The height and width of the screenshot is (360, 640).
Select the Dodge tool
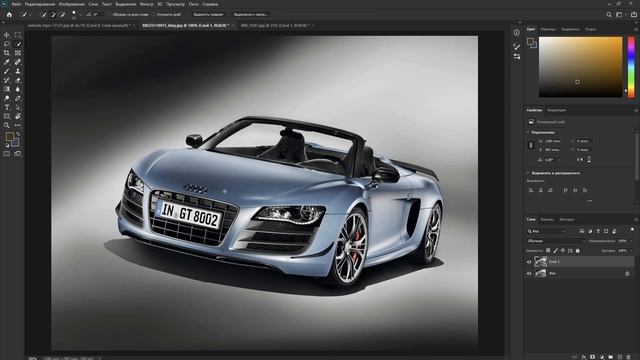[7, 98]
